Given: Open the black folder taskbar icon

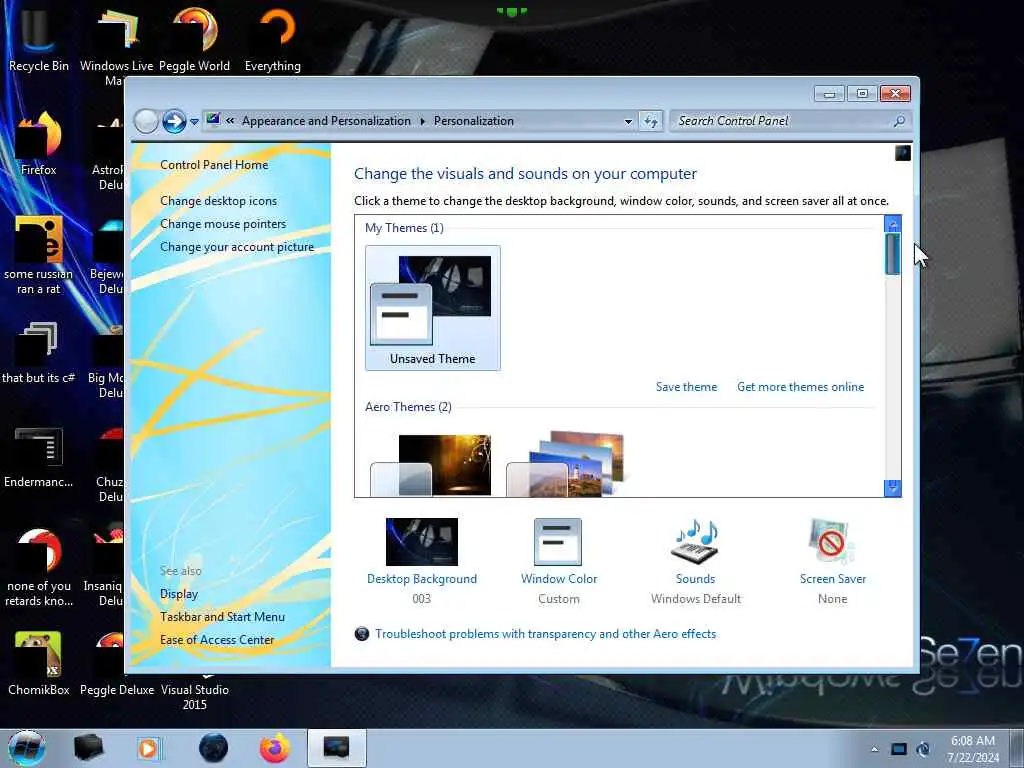Looking at the screenshot, I should (89, 748).
